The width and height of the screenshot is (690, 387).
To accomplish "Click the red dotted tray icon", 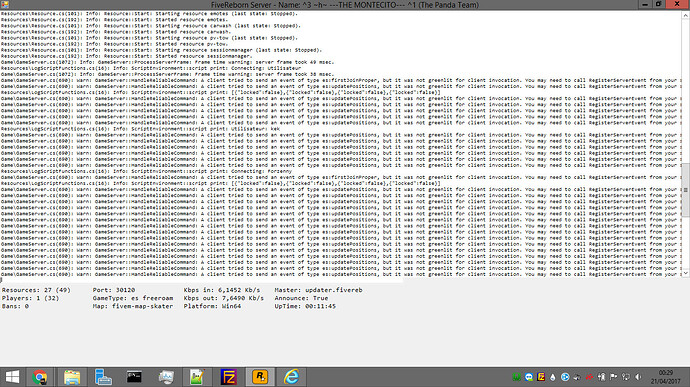I will (x=589, y=377).
